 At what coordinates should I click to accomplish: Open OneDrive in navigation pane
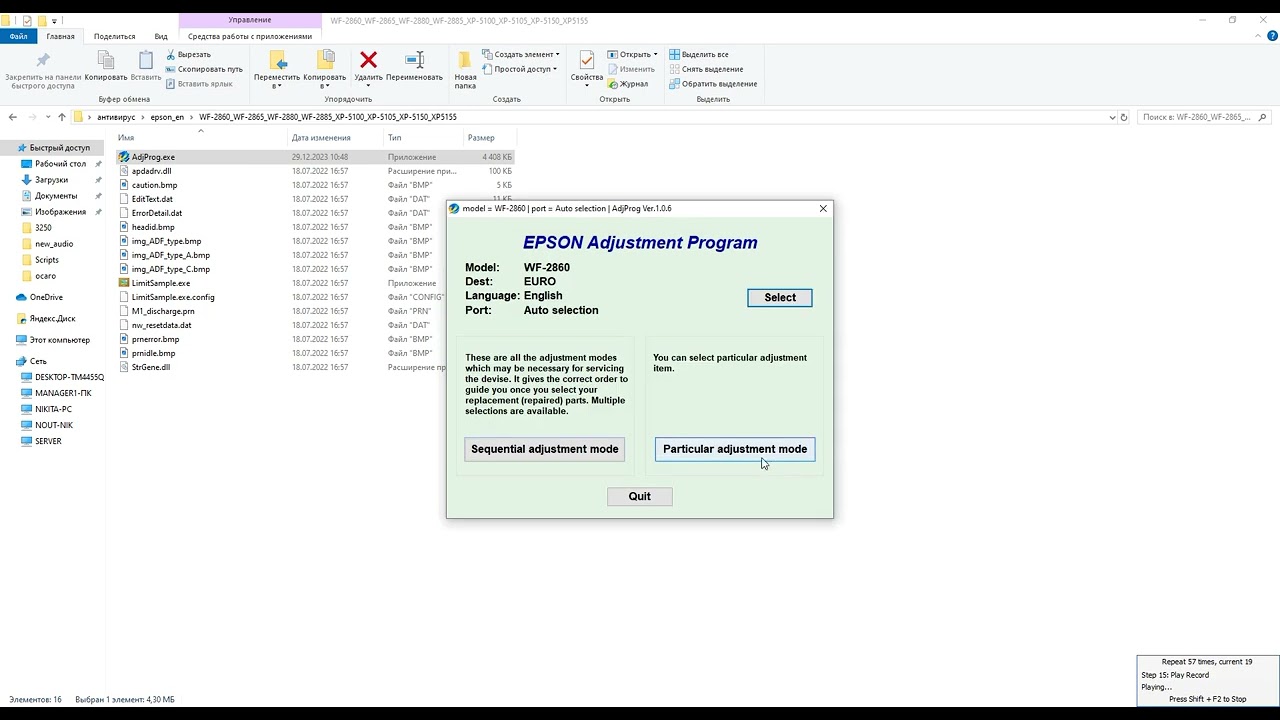point(46,297)
